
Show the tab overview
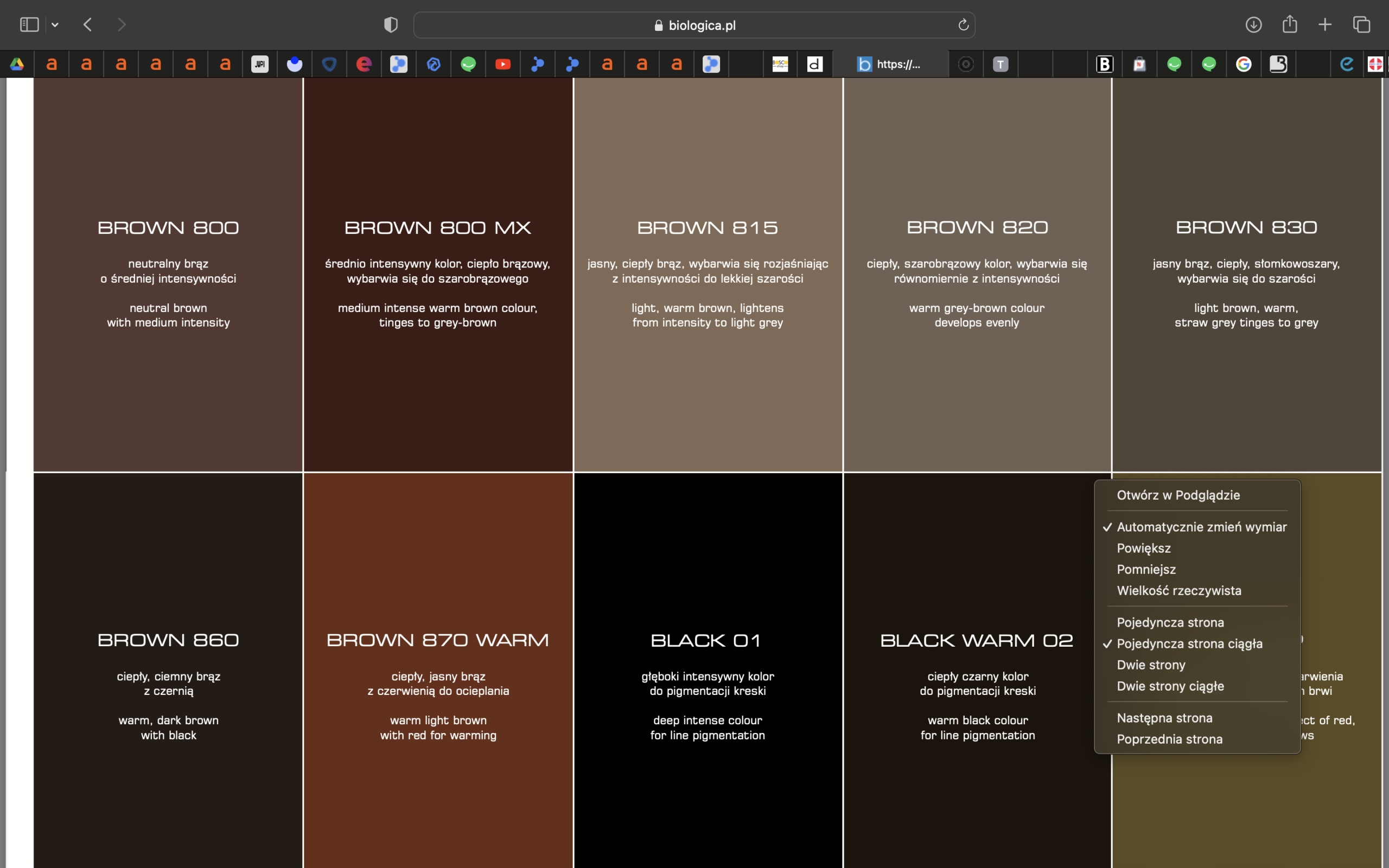pos(1361,25)
